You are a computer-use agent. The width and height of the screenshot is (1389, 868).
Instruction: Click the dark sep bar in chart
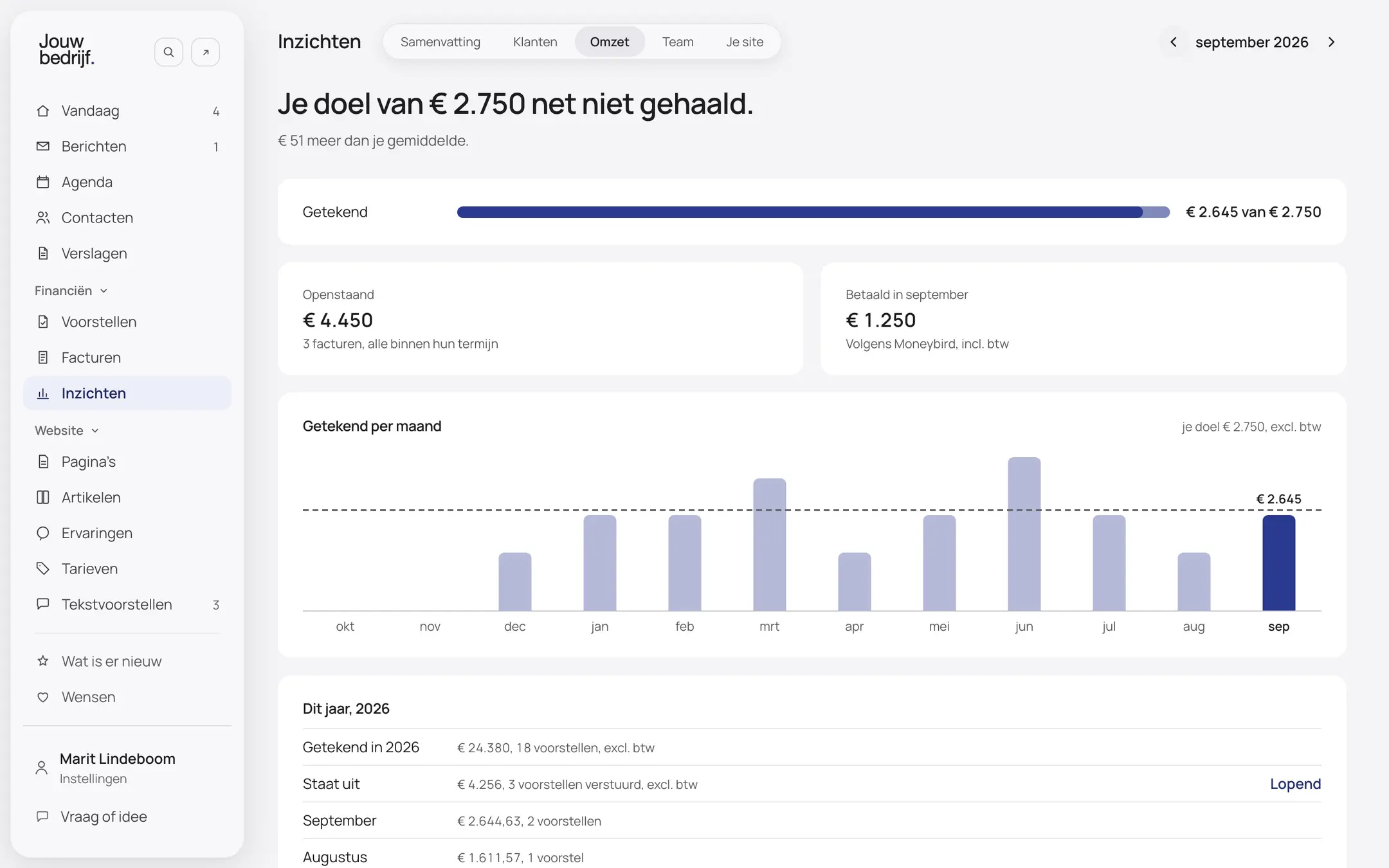coord(1278,563)
